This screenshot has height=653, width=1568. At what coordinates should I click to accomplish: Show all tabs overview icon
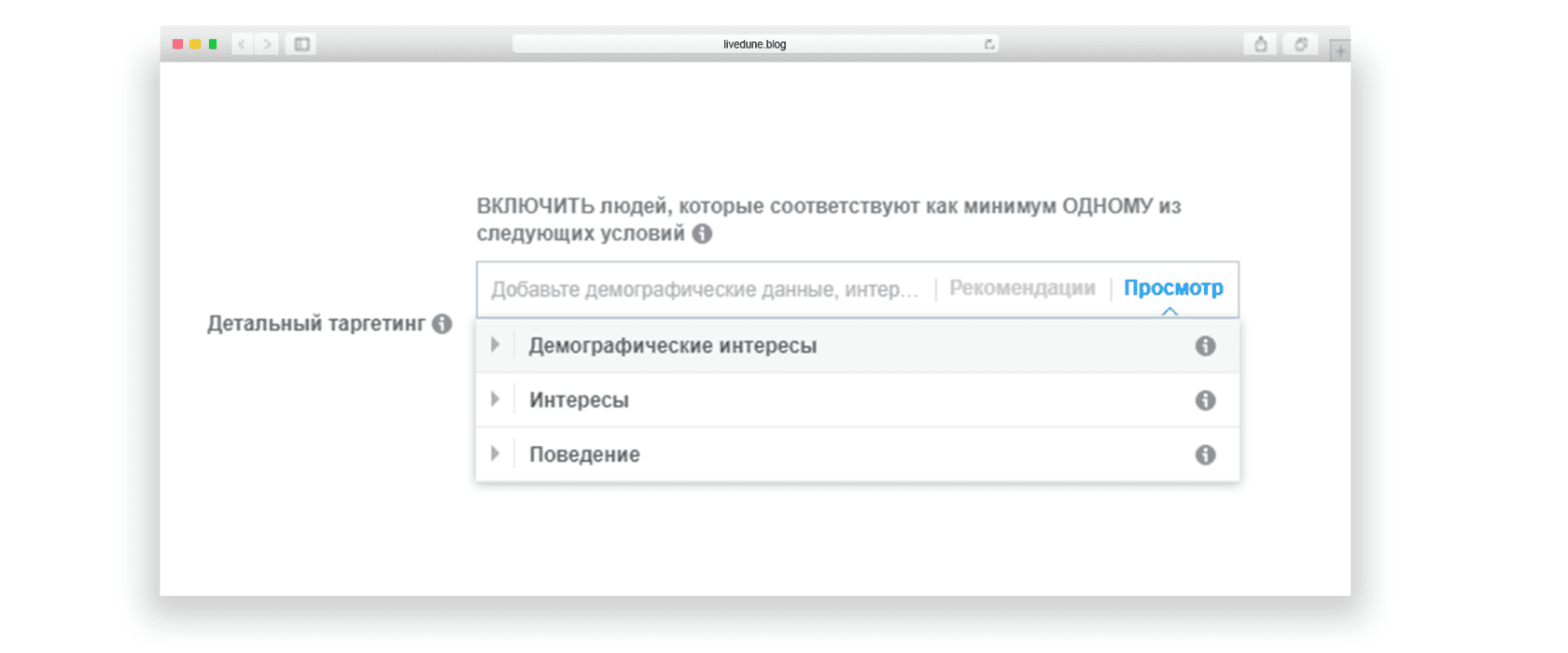(x=1300, y=44)
